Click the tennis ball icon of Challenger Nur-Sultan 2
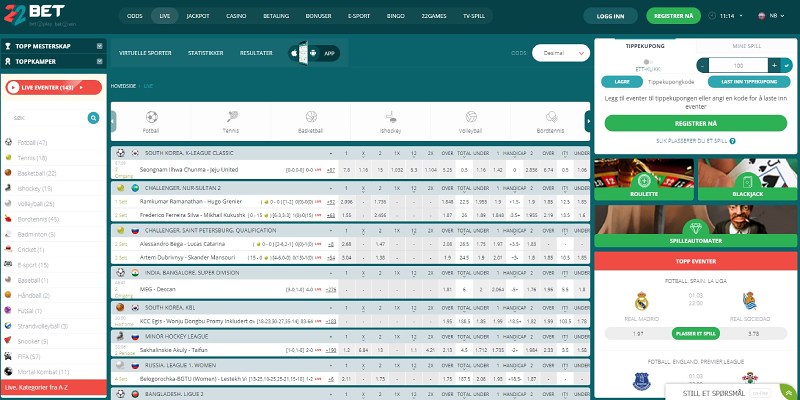 point(120,188)
